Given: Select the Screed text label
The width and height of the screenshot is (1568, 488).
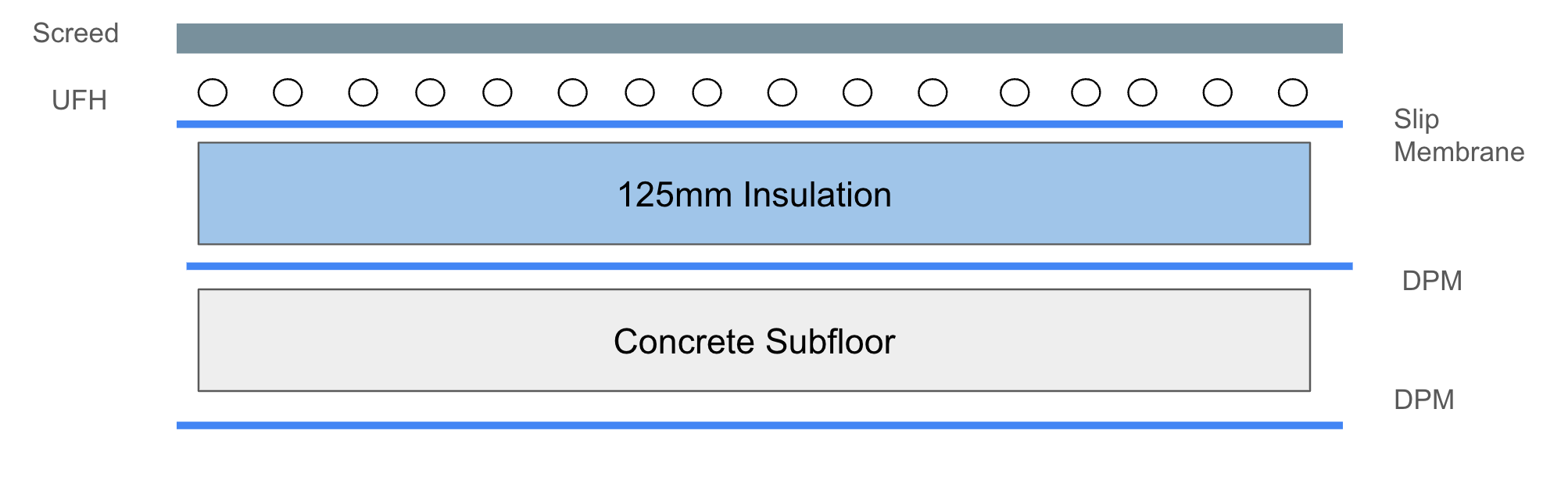Looking at the screenshot, I should click(76, 34).
